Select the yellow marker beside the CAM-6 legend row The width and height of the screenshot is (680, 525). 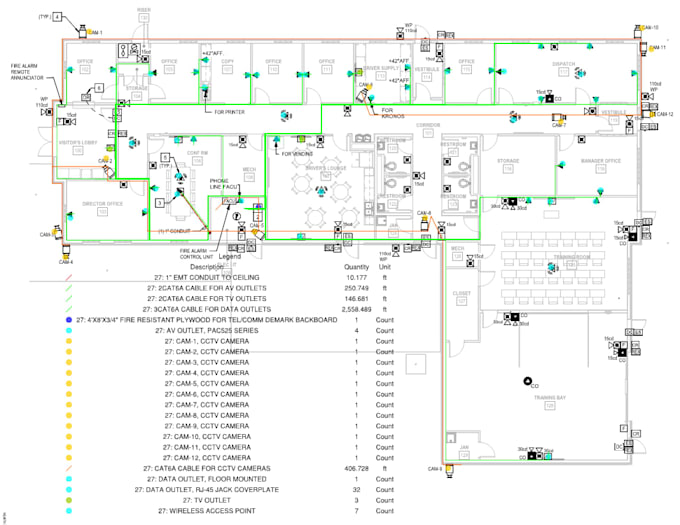tap(69, 394)
